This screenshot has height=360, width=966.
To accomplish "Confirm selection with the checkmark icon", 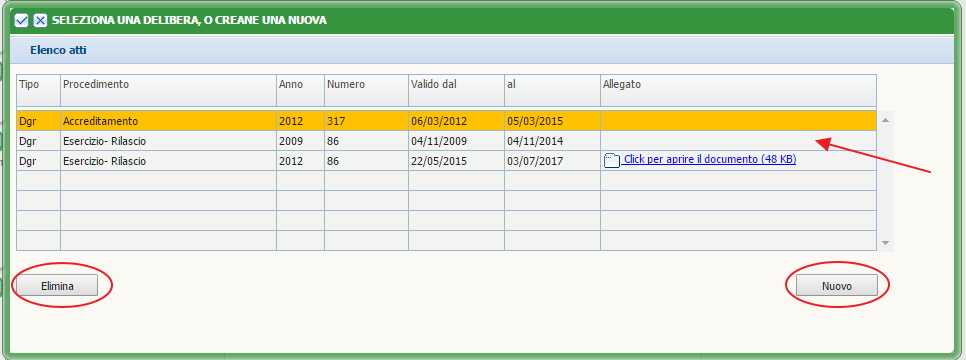I will click(22, 20).
